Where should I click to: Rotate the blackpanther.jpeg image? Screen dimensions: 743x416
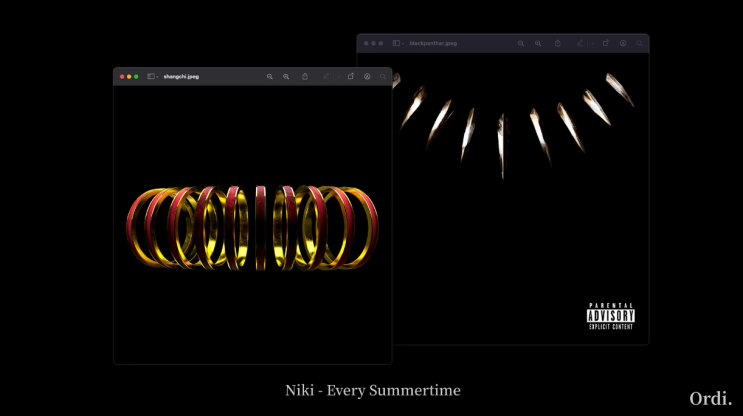pyautogui.click(x=606, y=43)
